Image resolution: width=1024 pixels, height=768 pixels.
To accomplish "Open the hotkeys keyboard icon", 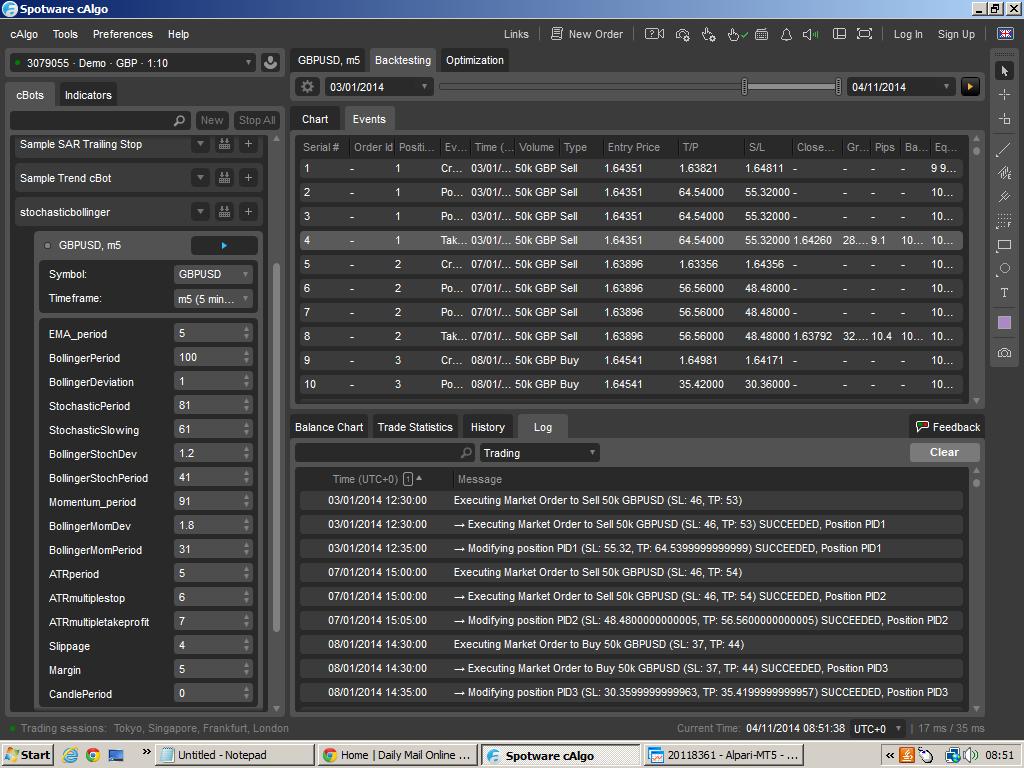I will tap(761, 34).
